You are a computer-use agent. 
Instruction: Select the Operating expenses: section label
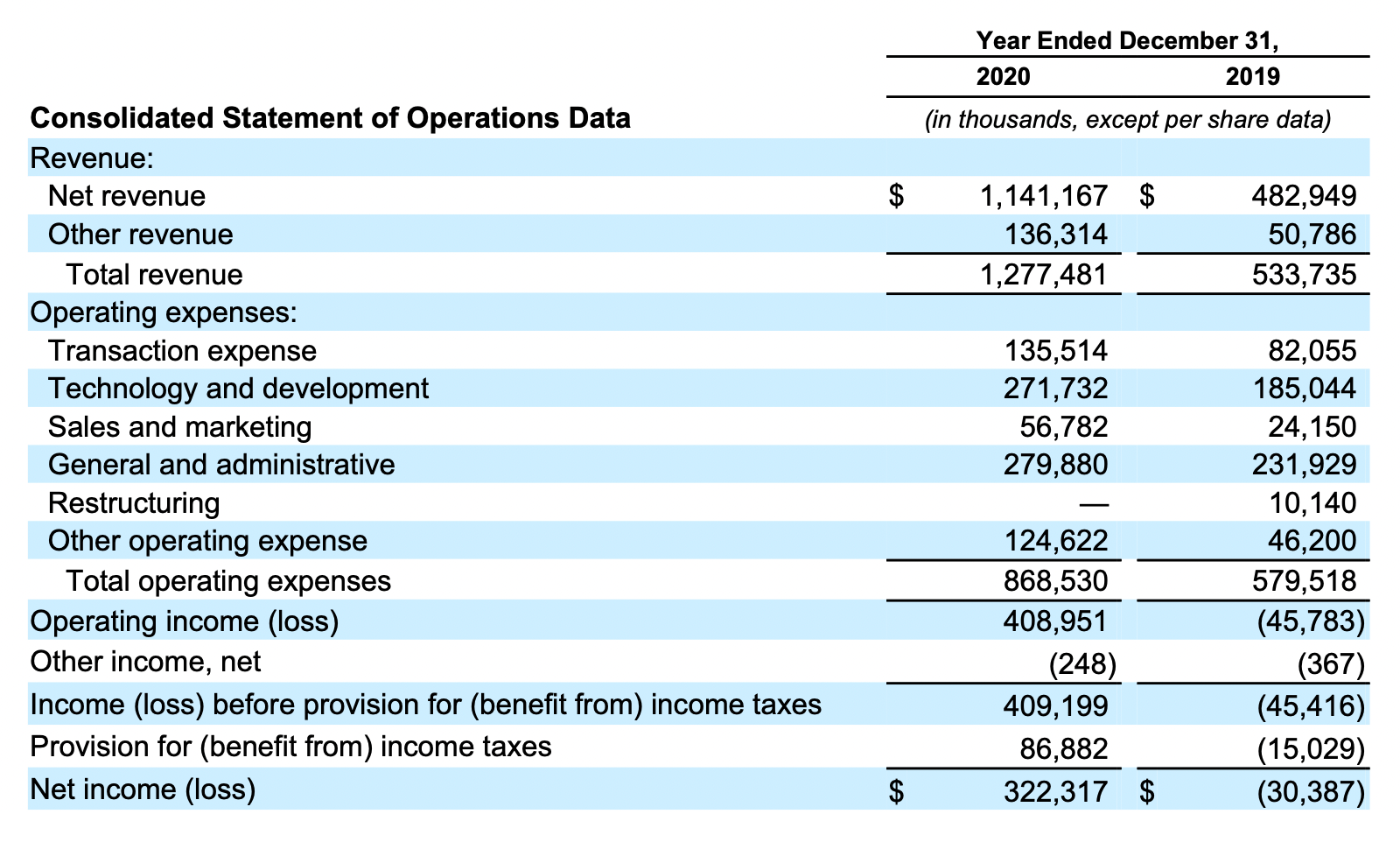point(164,312)
